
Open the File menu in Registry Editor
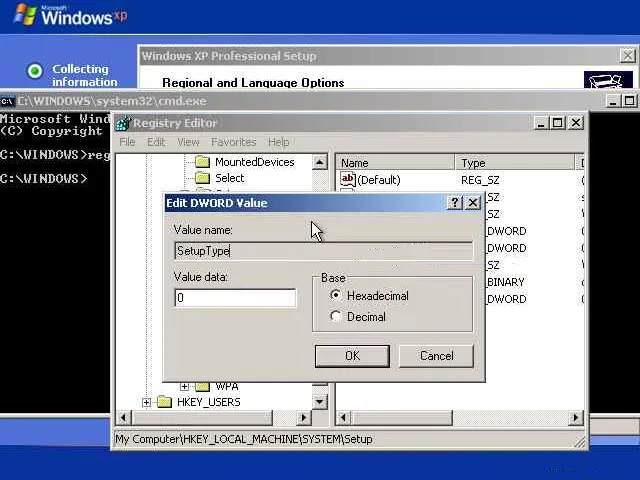(x=127, y=142)
